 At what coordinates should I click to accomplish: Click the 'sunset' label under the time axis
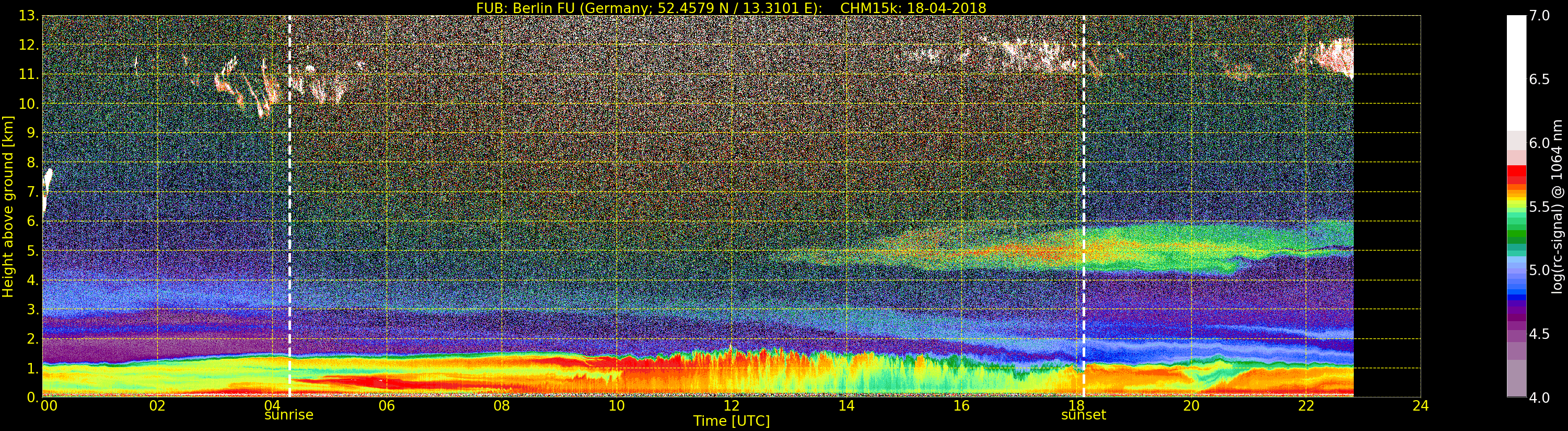(1084, 415)
